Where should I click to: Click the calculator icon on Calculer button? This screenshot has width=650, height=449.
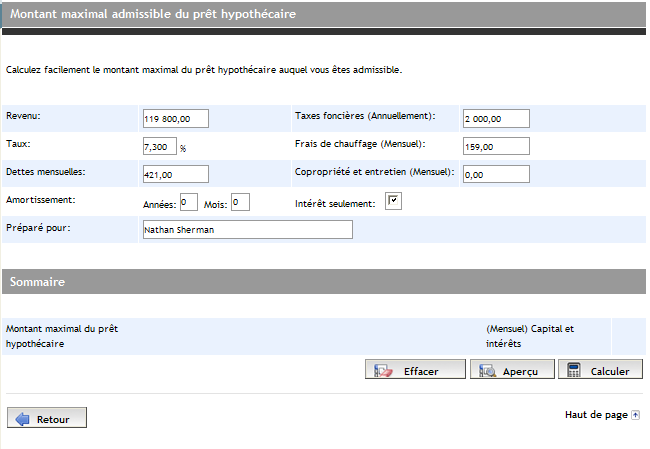574,370
